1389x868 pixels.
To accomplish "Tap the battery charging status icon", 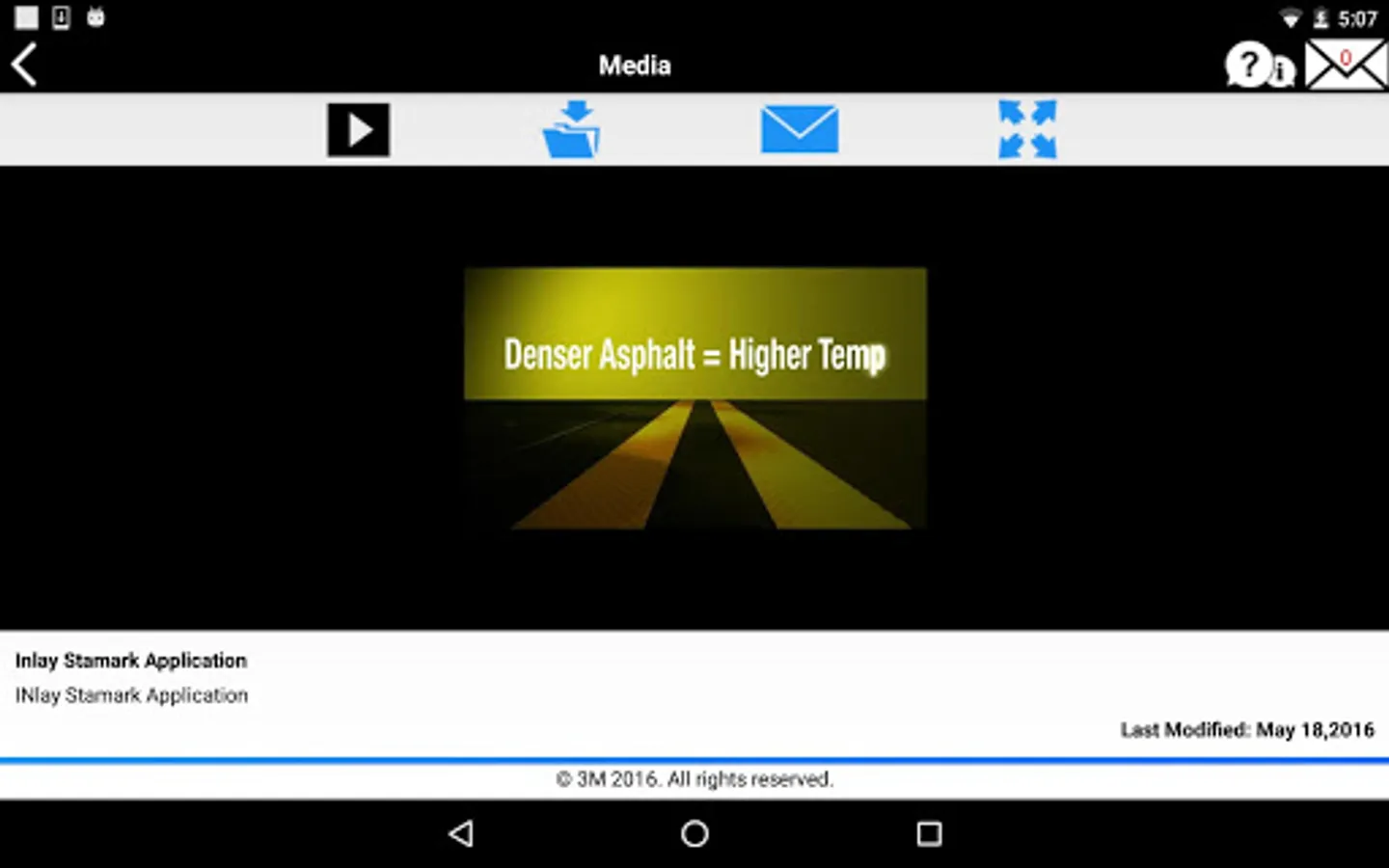I will tap(1321, 18).
